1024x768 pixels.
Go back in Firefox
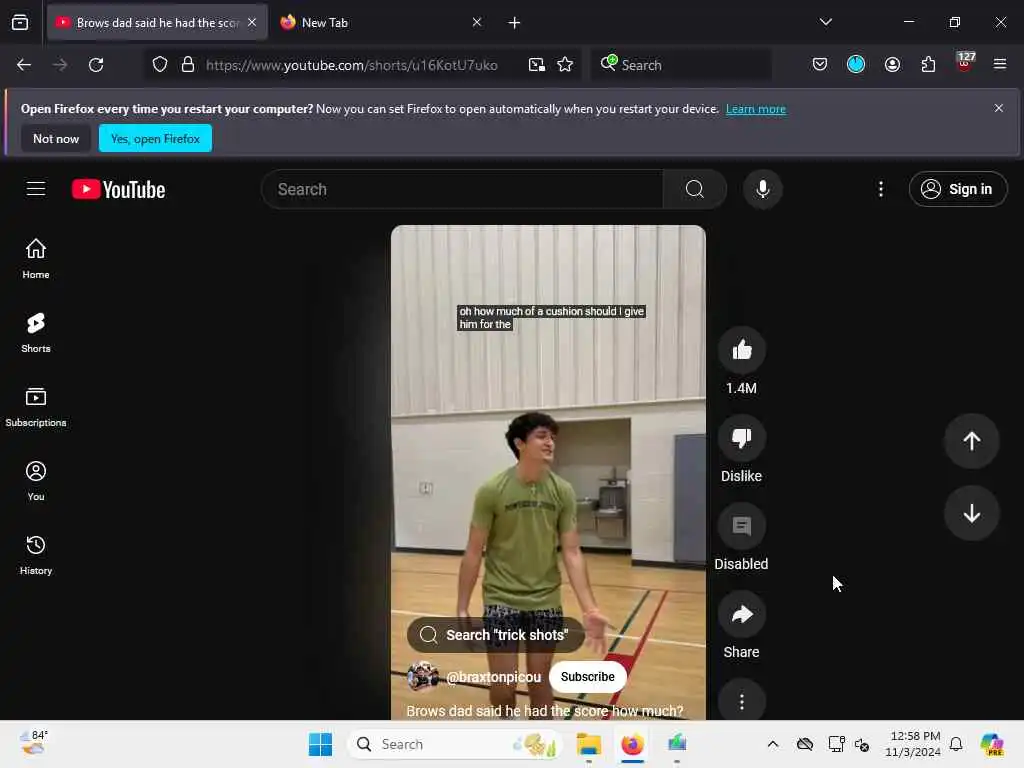(x=24, y=65)
